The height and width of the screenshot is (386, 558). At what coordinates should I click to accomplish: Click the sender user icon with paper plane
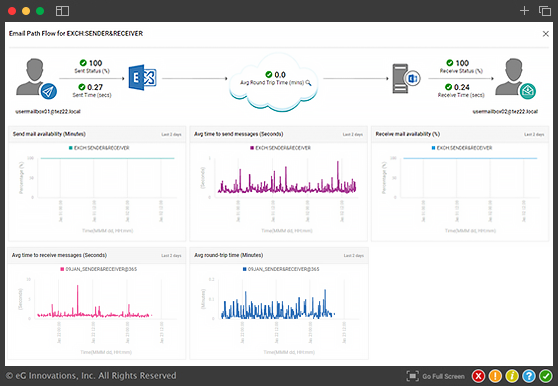pos(36,78)
